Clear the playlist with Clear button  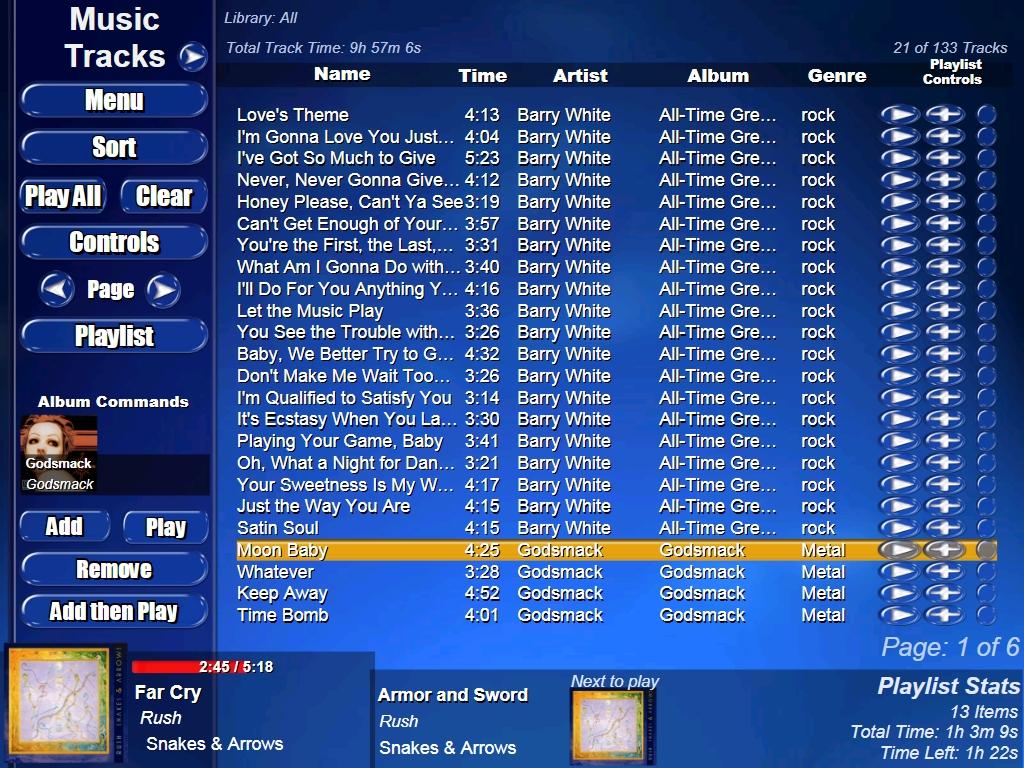pos(164,196)
